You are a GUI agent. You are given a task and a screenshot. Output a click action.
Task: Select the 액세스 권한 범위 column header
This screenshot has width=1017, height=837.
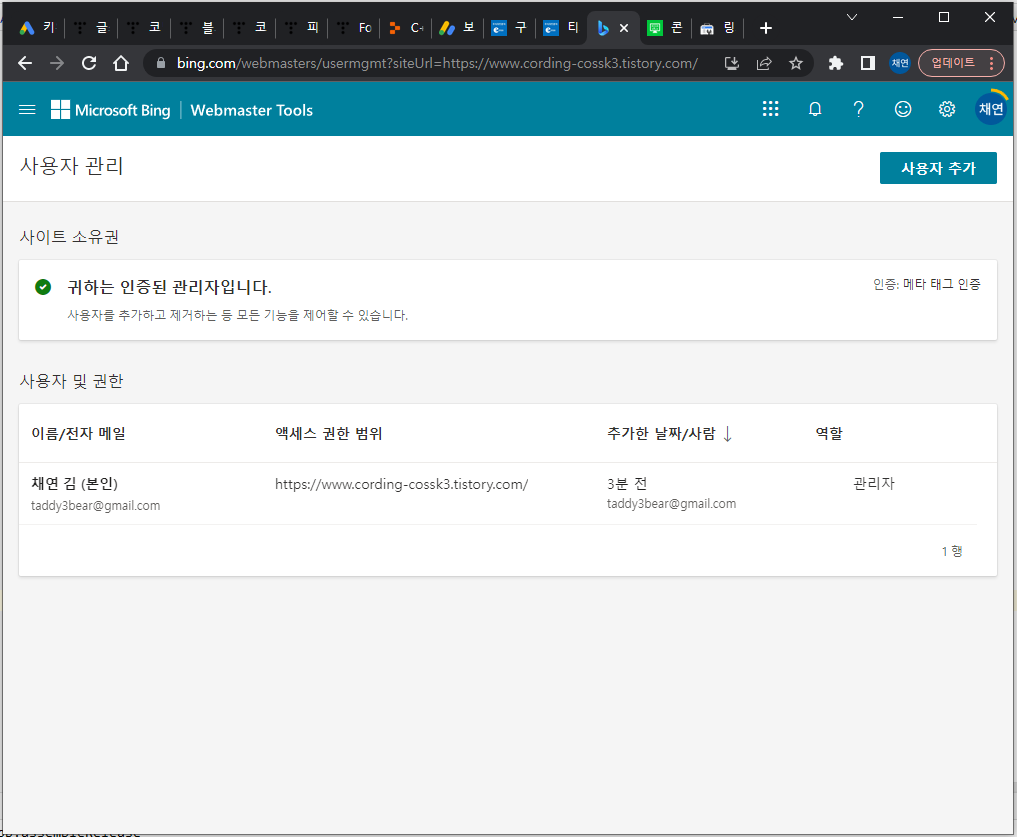pos(329,433)
